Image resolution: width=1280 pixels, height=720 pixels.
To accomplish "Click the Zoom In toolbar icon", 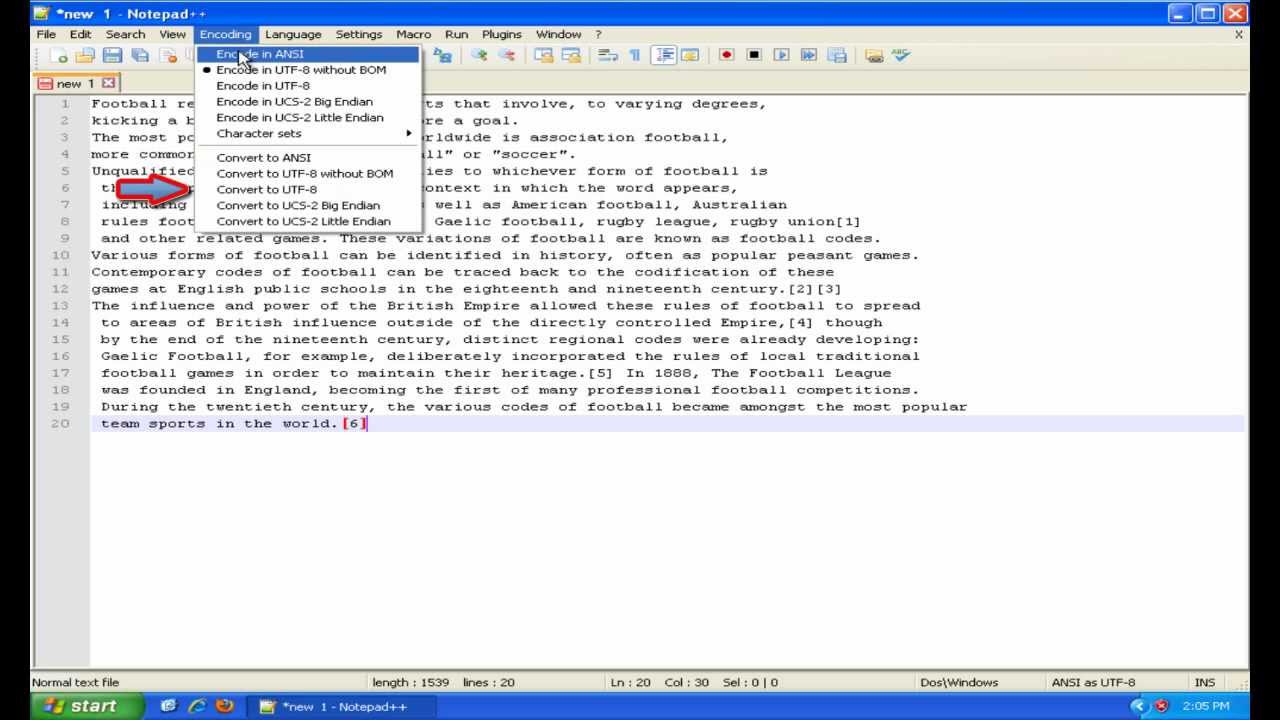I will tap(480, 56).
